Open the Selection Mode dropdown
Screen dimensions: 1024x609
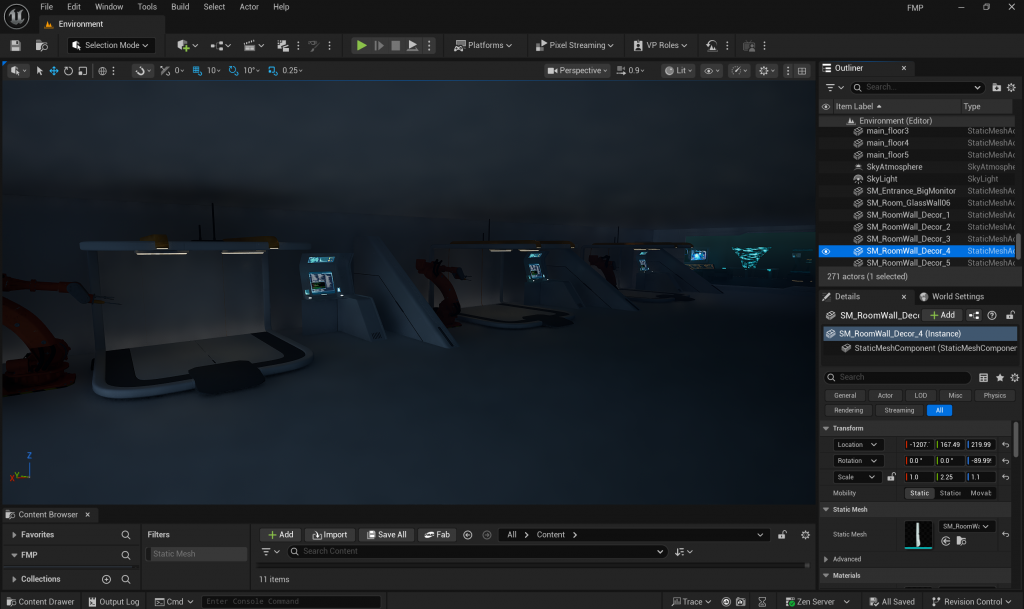pos(111,45)
